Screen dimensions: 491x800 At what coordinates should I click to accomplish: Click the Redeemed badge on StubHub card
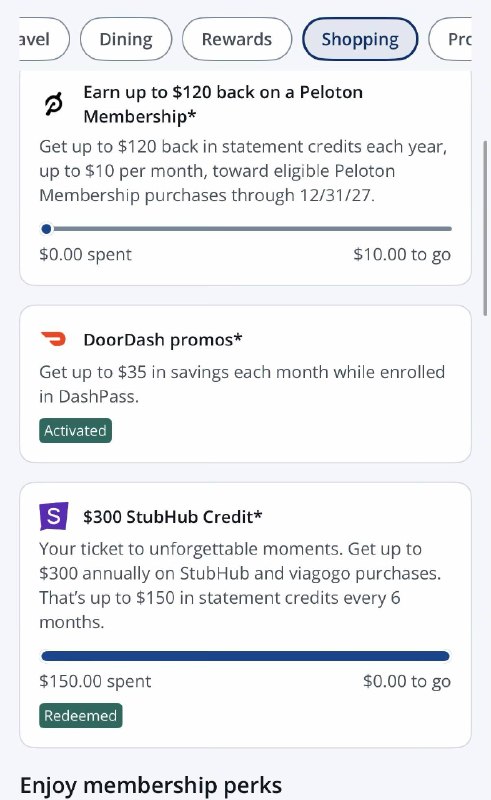point(81,715)
